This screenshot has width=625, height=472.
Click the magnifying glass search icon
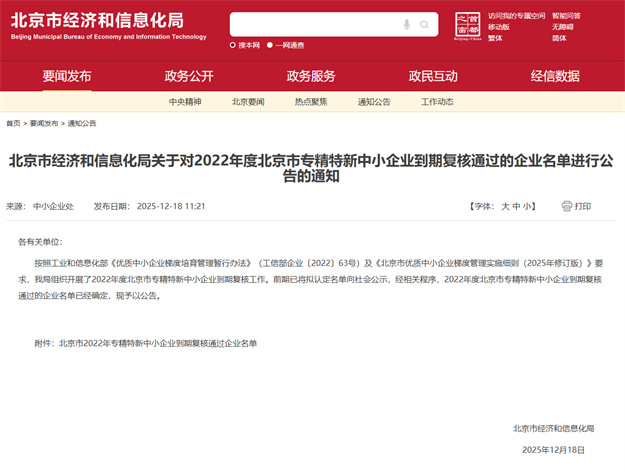(424, 24)
